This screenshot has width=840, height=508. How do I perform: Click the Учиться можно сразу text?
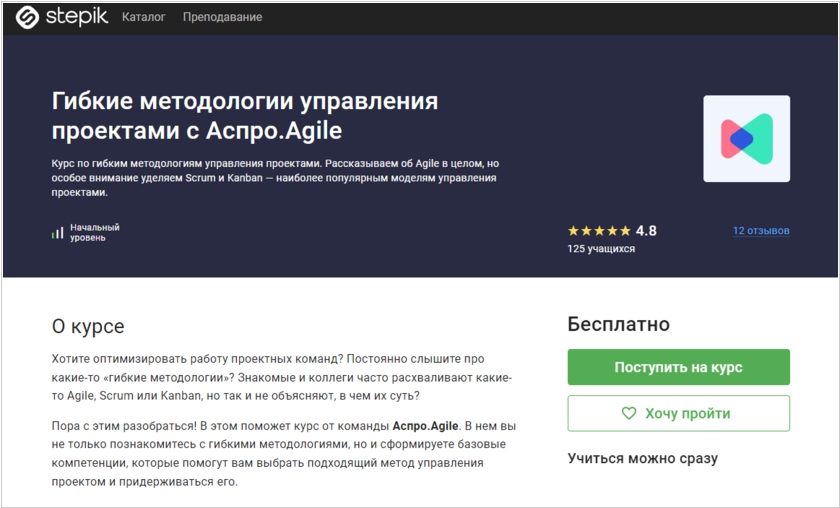tap(642, 459)
